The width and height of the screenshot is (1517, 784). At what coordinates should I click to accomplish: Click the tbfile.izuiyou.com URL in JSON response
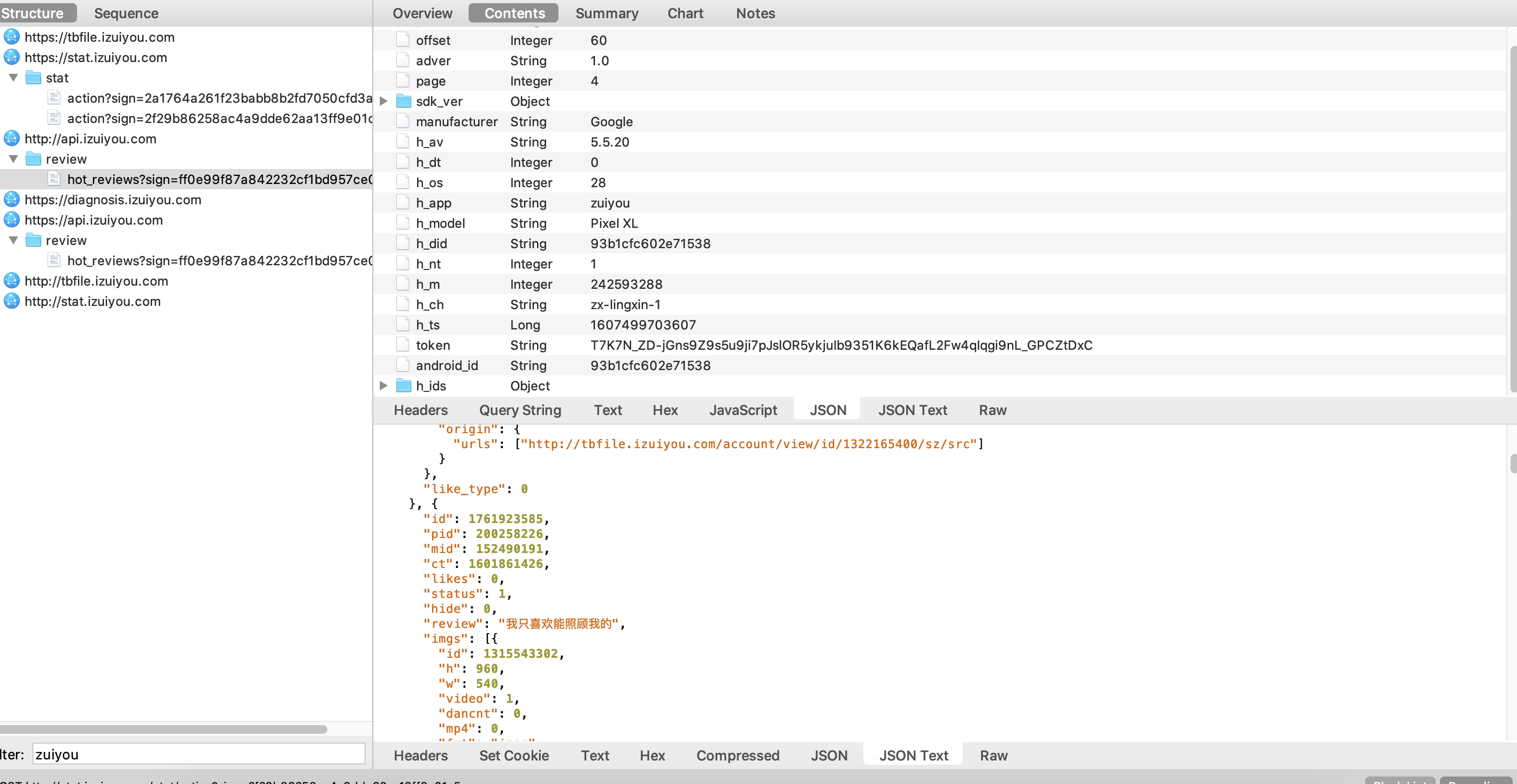[748, 444]
